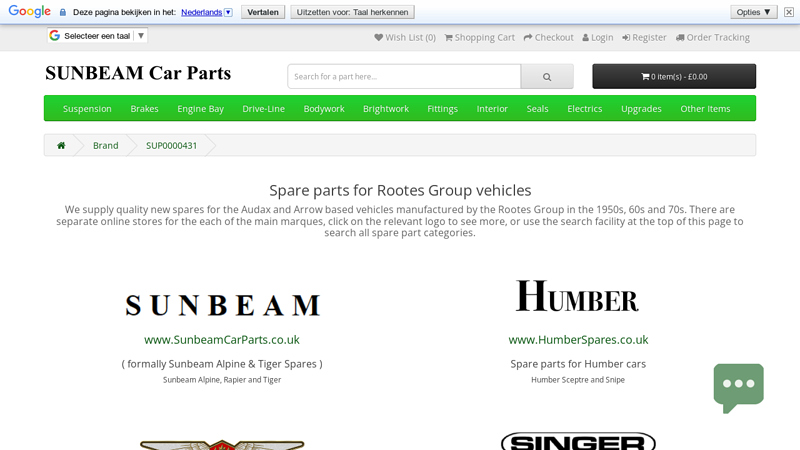The height and width of the screenshot is (450, 800).
Task: Click the winged emblem logo at bottom left
Action: click(222, 444)
